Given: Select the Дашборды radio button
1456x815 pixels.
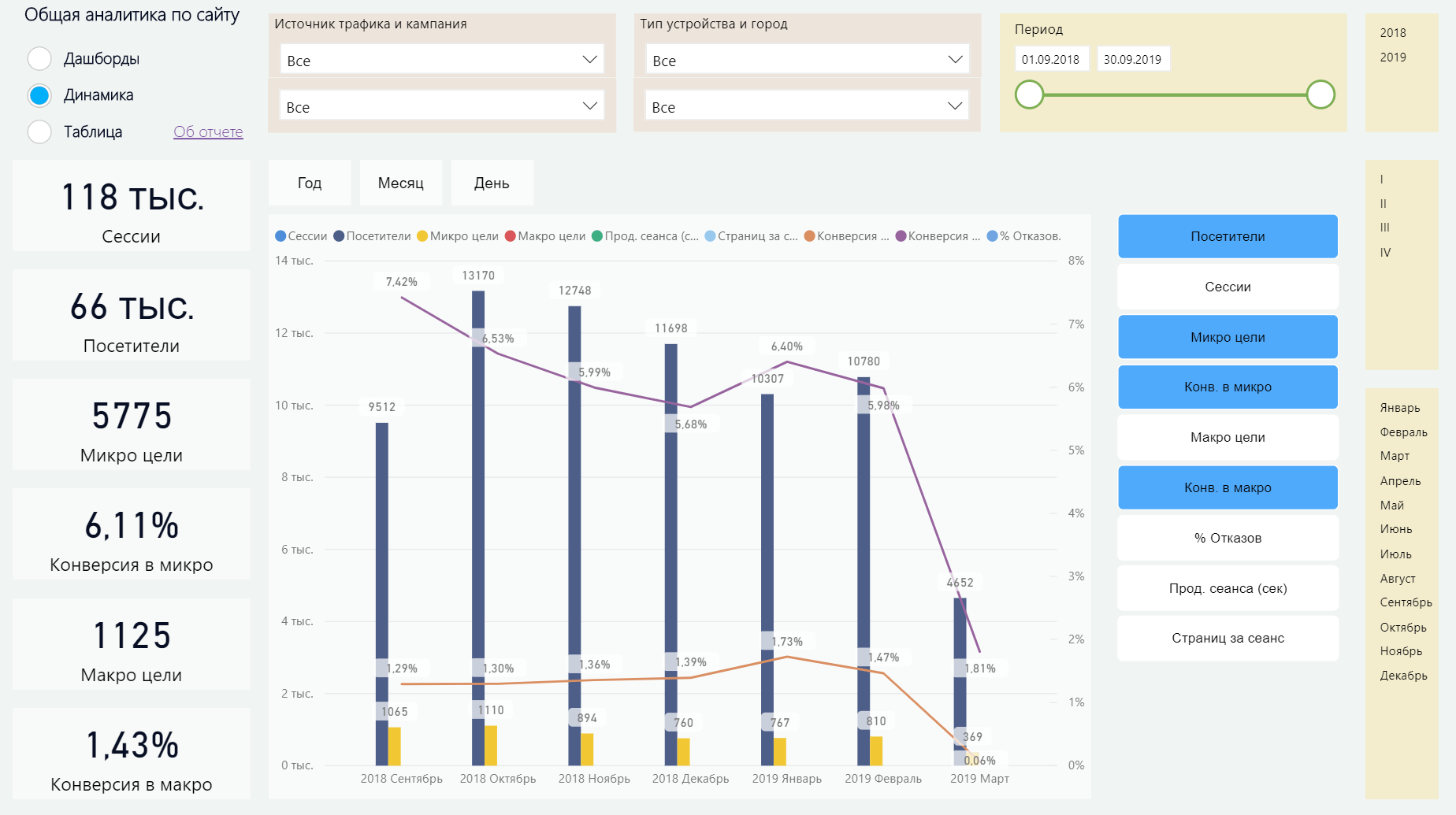Looking at the screenshot, I should click(x=39, y=59).
